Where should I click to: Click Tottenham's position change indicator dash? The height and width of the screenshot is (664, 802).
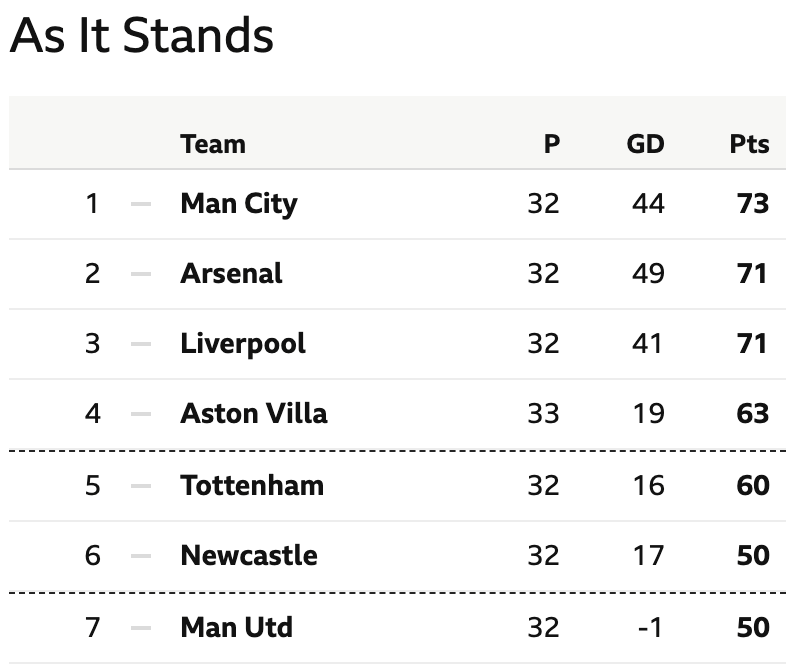[141, 485]
